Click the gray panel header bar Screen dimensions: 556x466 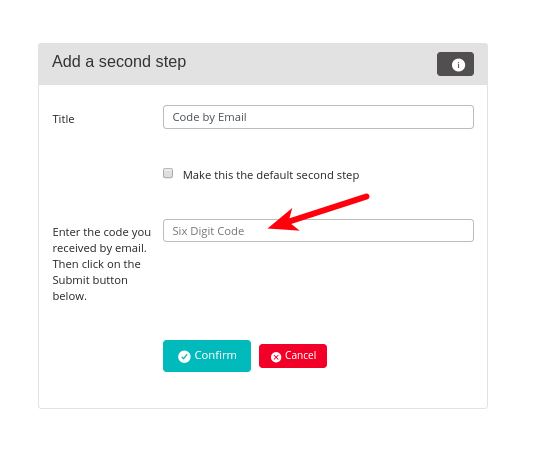pos(263,64)
